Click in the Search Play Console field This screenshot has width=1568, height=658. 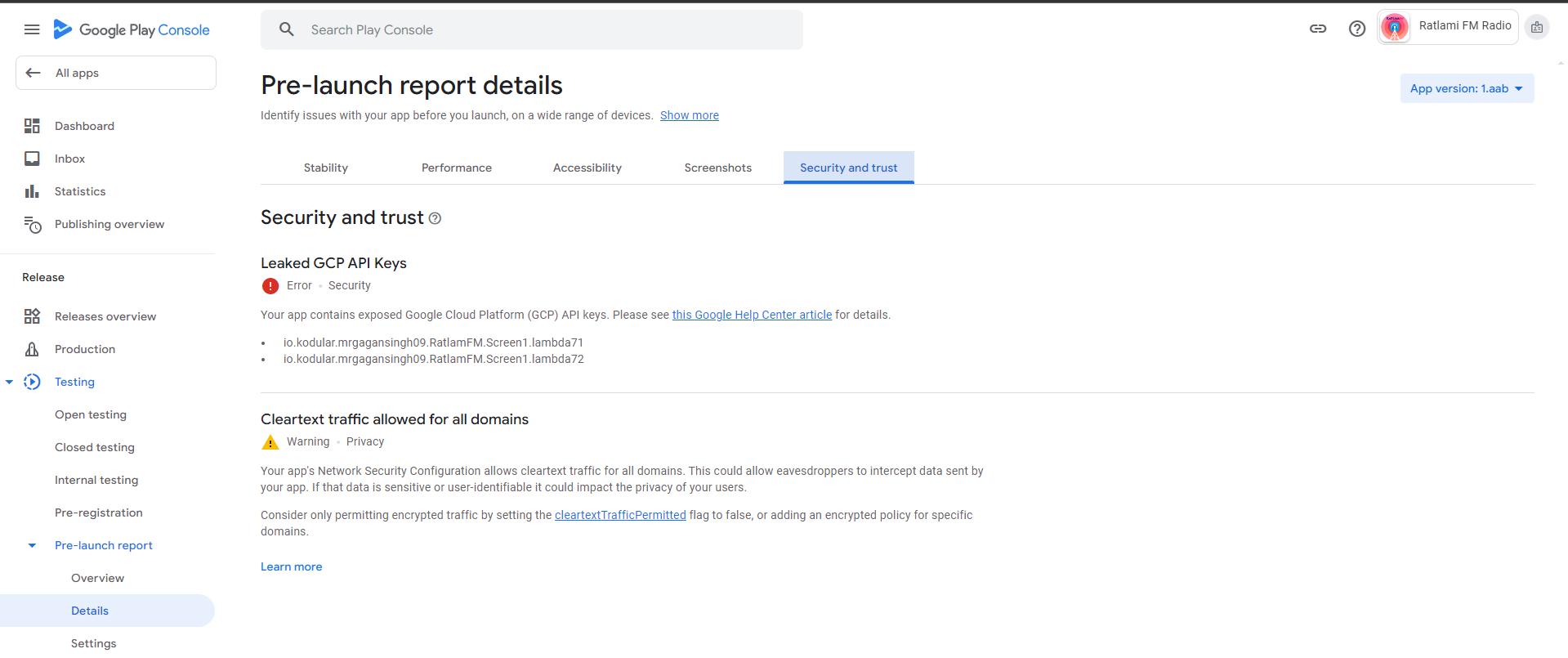(x=531, y=30)
